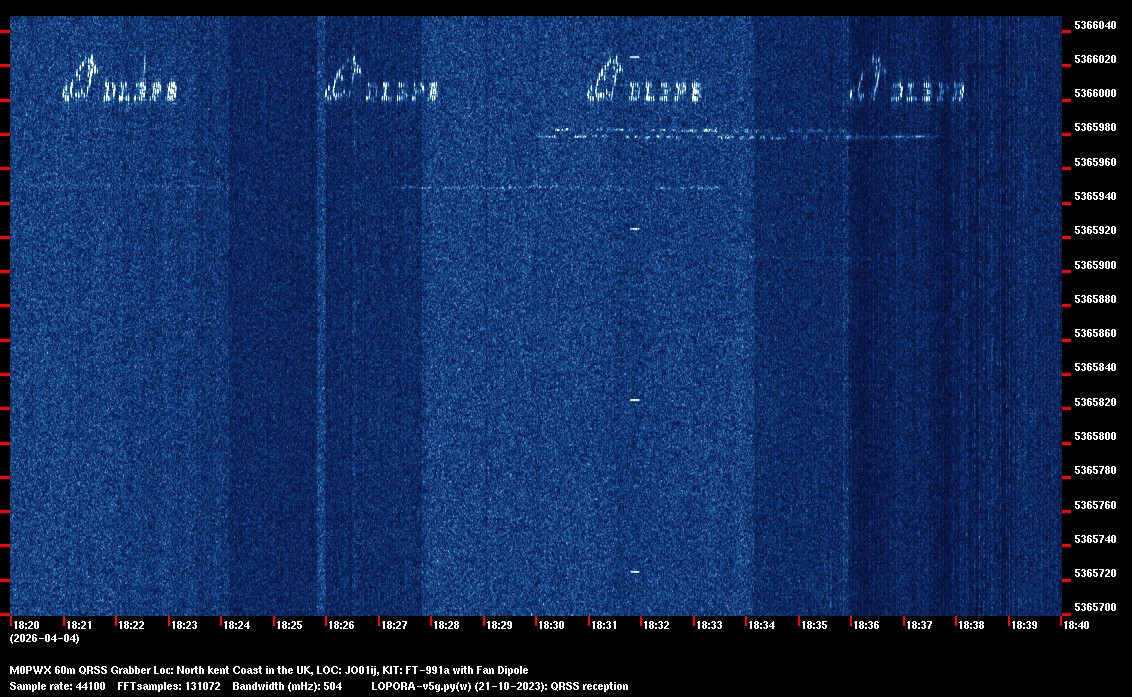Click the 18:21 time axis label
This screenshot has width=1132, height=697.
pyautogui.click(x=79, y=625)
